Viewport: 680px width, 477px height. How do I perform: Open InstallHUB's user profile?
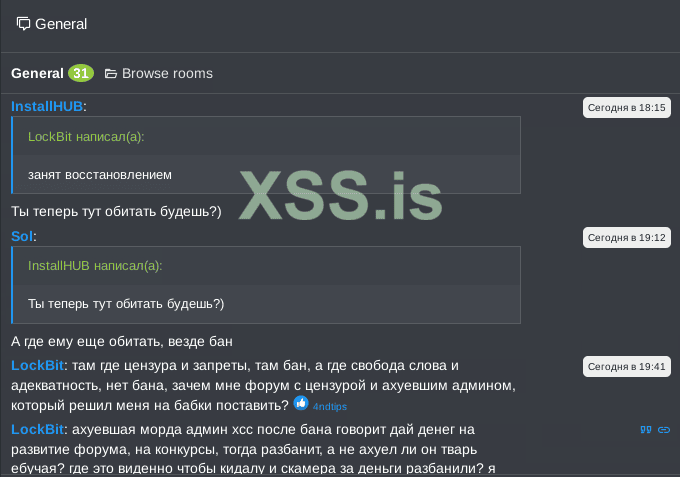(46, 106)
